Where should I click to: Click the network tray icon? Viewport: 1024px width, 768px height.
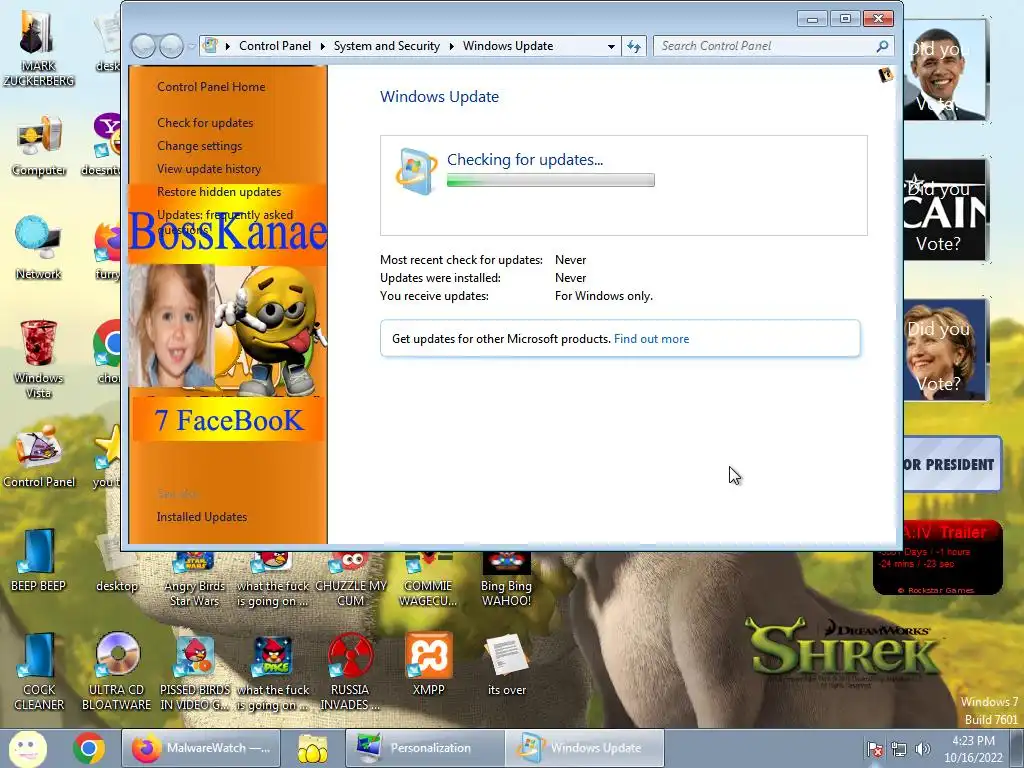(899, 749)
